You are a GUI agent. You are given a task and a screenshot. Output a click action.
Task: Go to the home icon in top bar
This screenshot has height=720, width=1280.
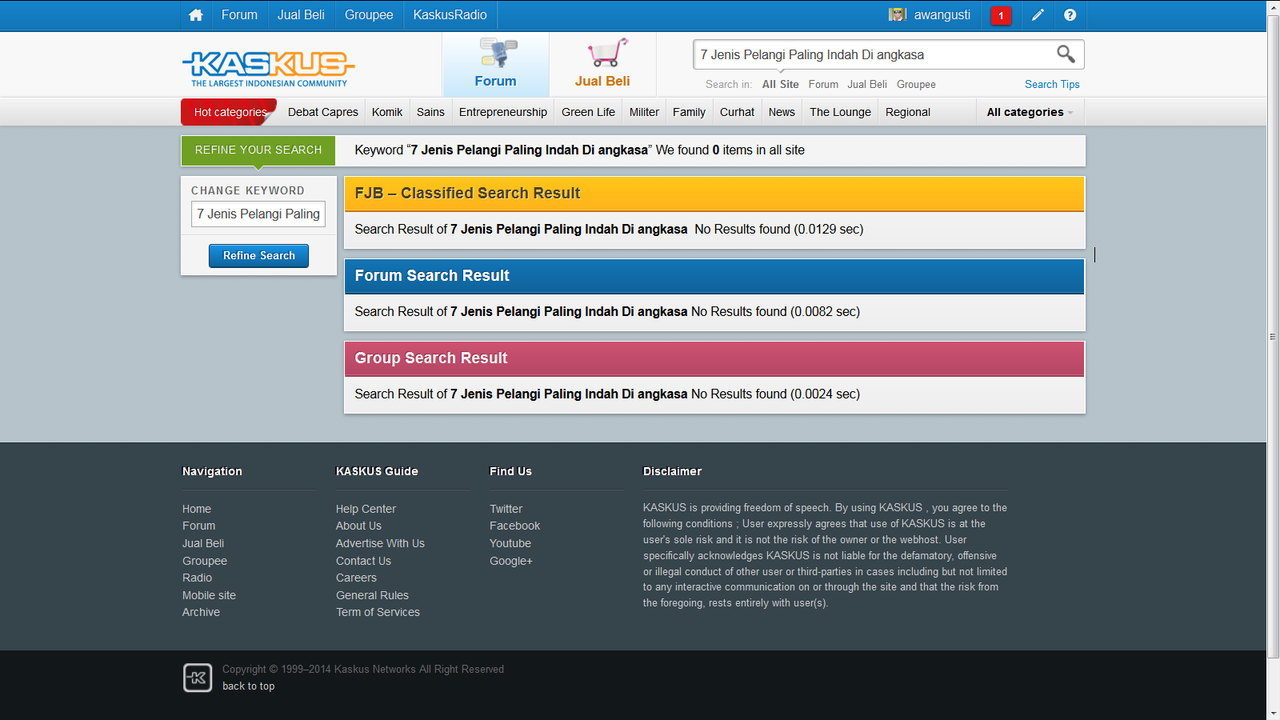tap(196, 15)
